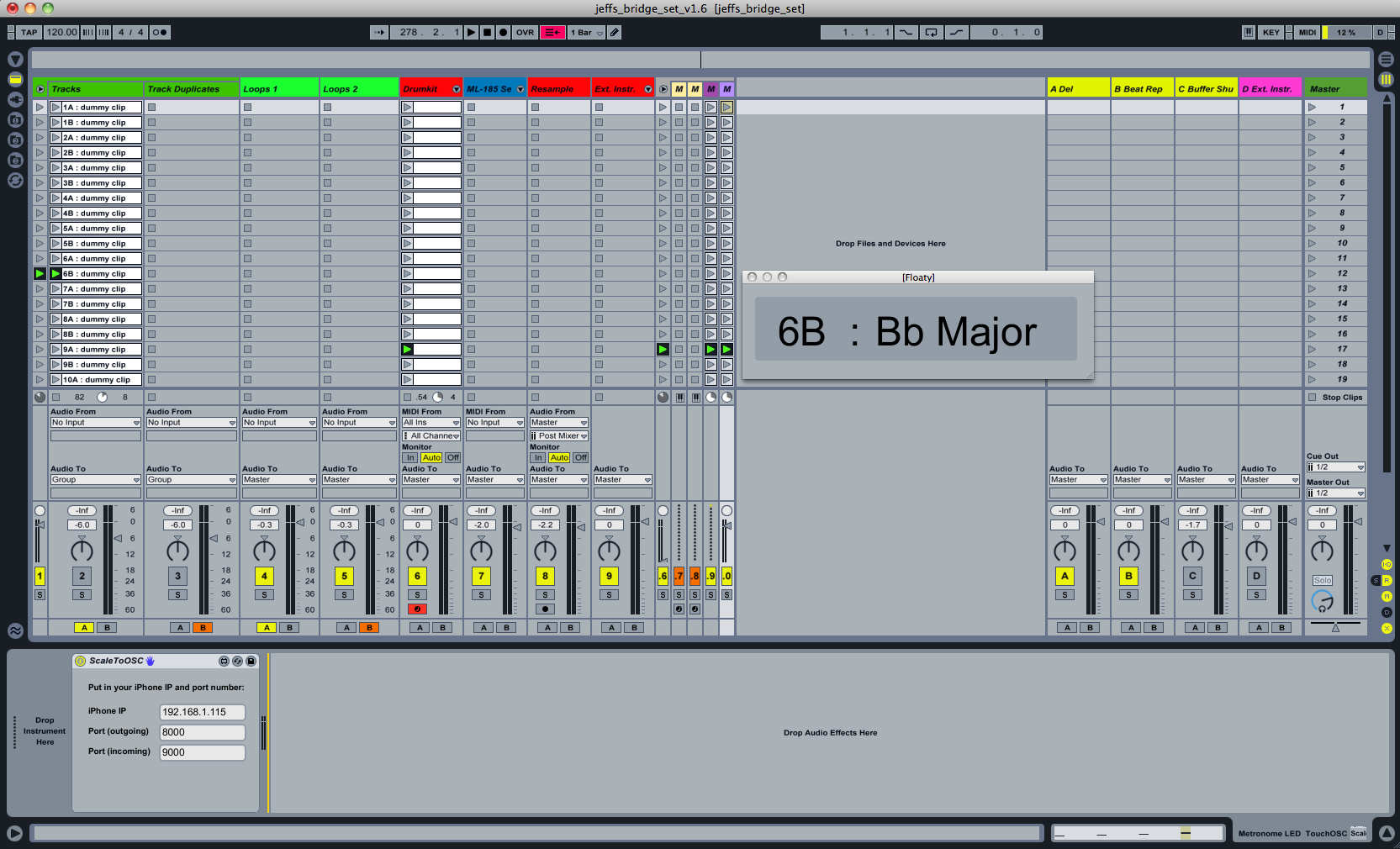Open Tracks Audio From No Input dropdown
This screenshot has width=1400, height=849.
95,423
